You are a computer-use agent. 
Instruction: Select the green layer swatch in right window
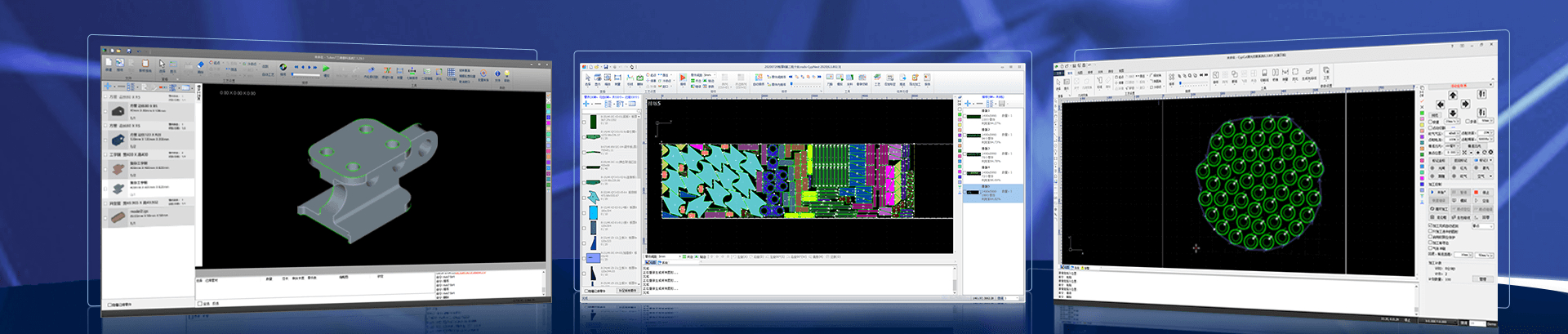click(x=1422, y=114)
